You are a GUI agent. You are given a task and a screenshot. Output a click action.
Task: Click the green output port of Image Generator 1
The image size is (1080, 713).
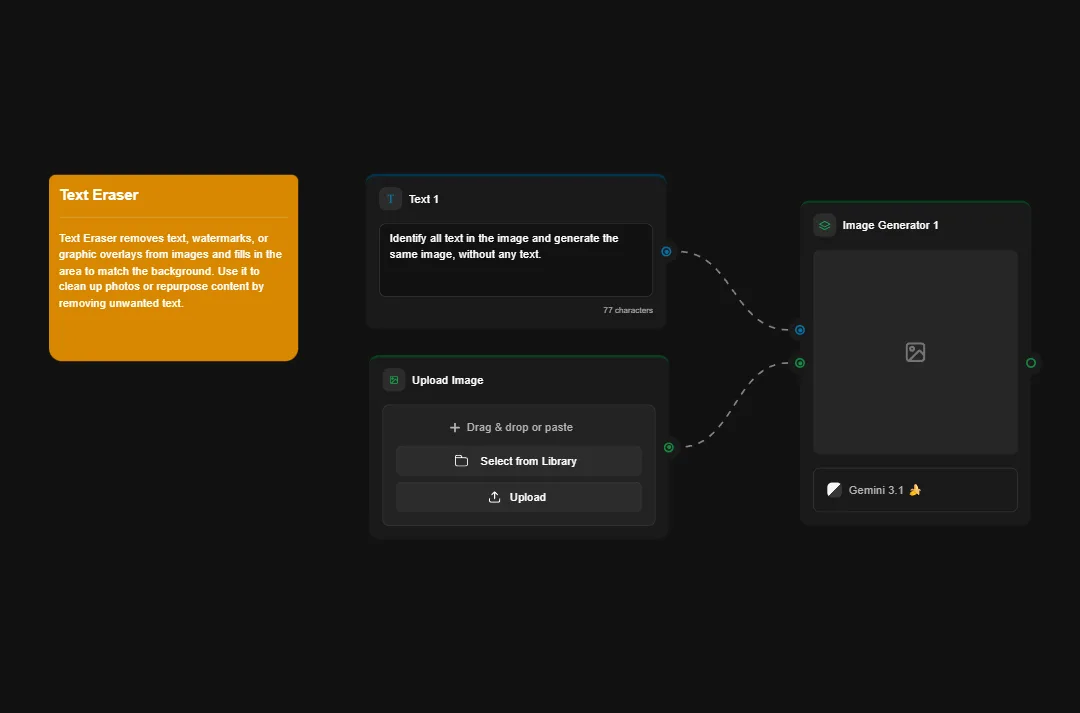[1031, 363]
